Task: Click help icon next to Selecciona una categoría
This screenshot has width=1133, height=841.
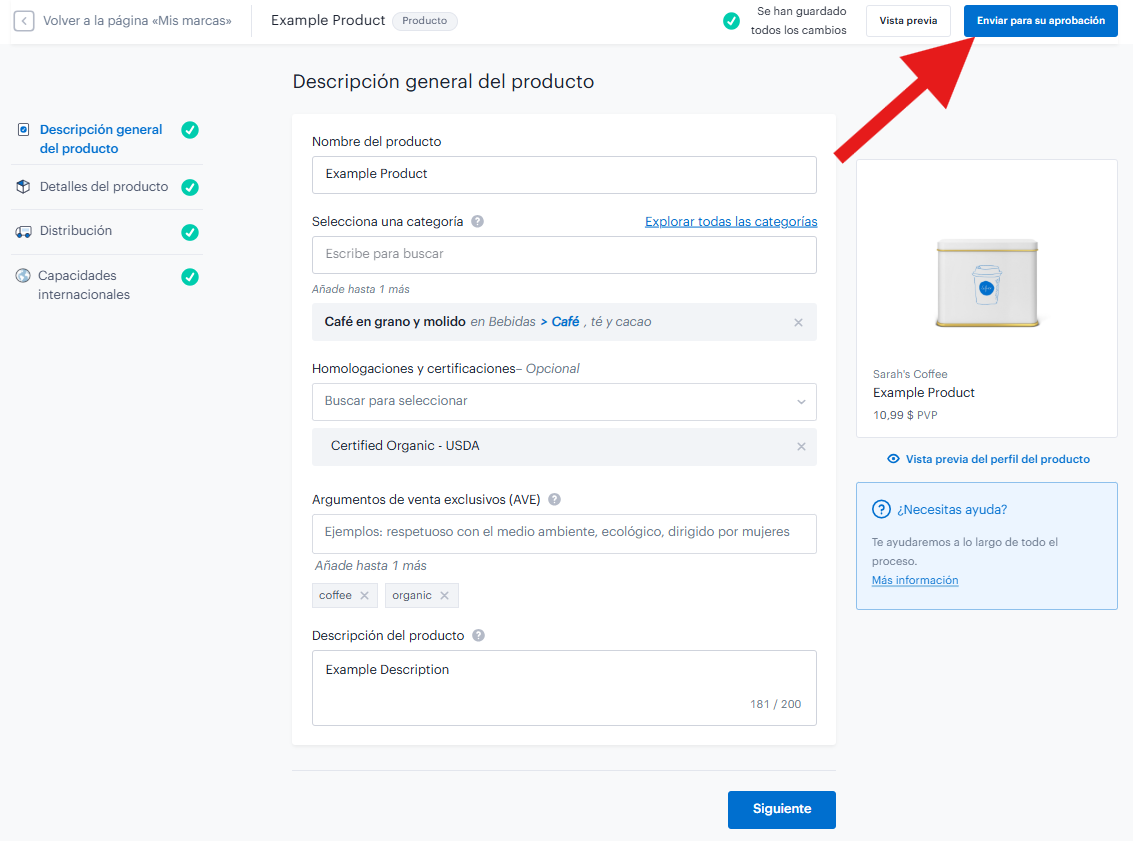Action: pos(477,222)
